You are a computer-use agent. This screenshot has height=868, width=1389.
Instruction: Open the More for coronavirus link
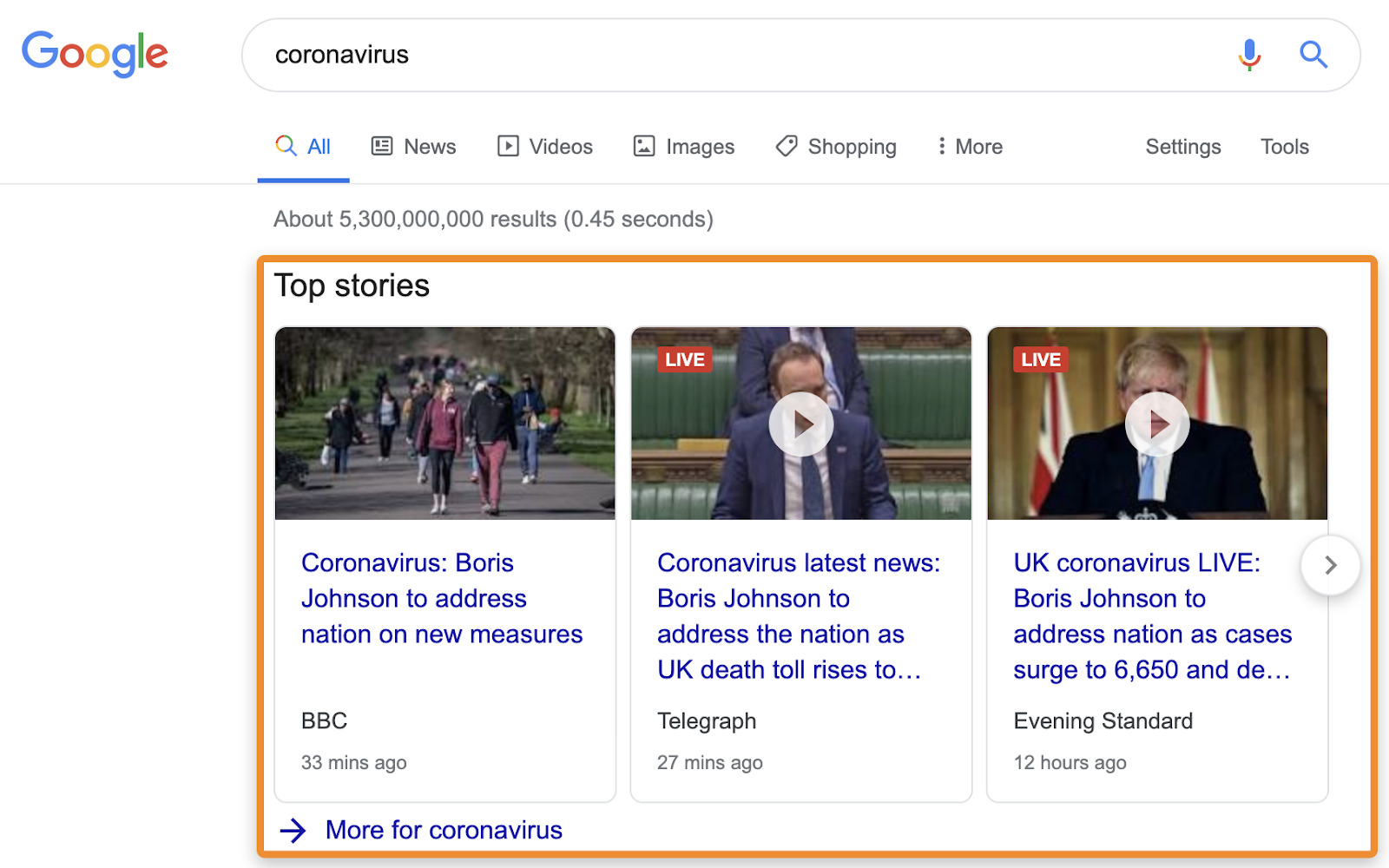443,829
